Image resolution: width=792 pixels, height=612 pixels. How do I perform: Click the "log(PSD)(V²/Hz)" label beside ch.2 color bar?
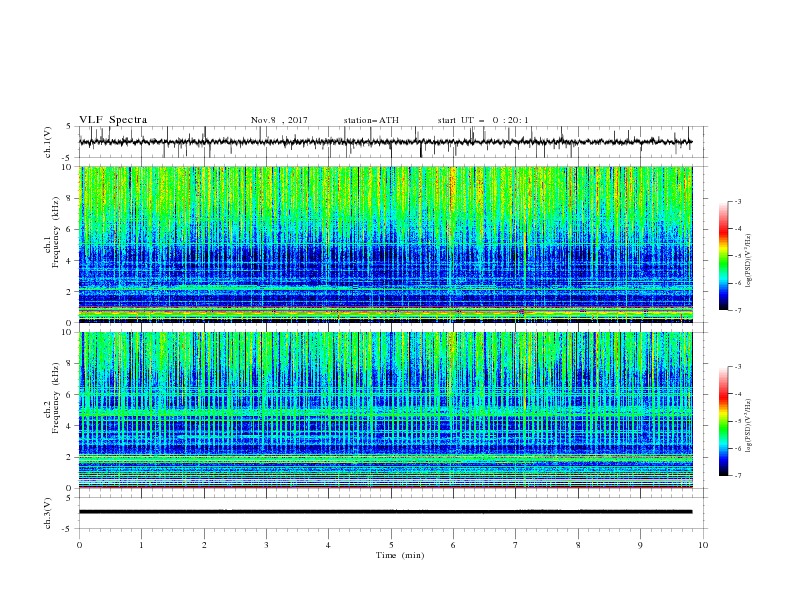(749, 425)
